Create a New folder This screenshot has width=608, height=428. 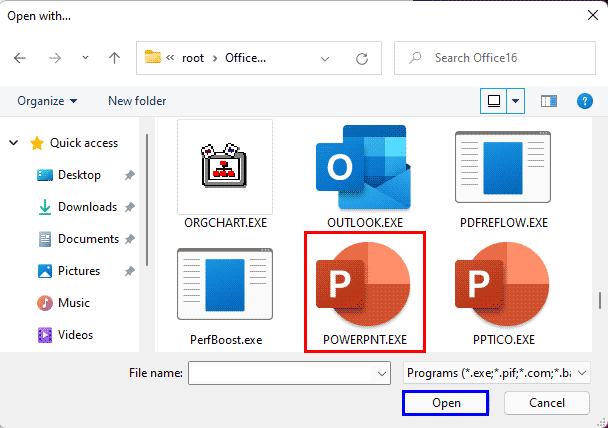pos(137,101)
